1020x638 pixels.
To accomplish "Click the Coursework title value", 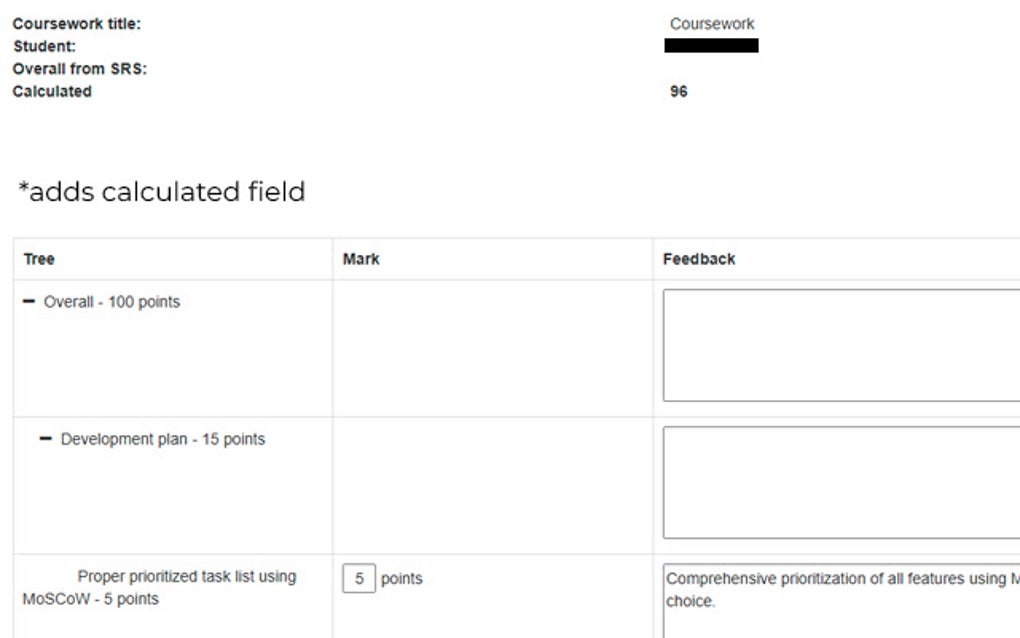I will pos(712,24).
